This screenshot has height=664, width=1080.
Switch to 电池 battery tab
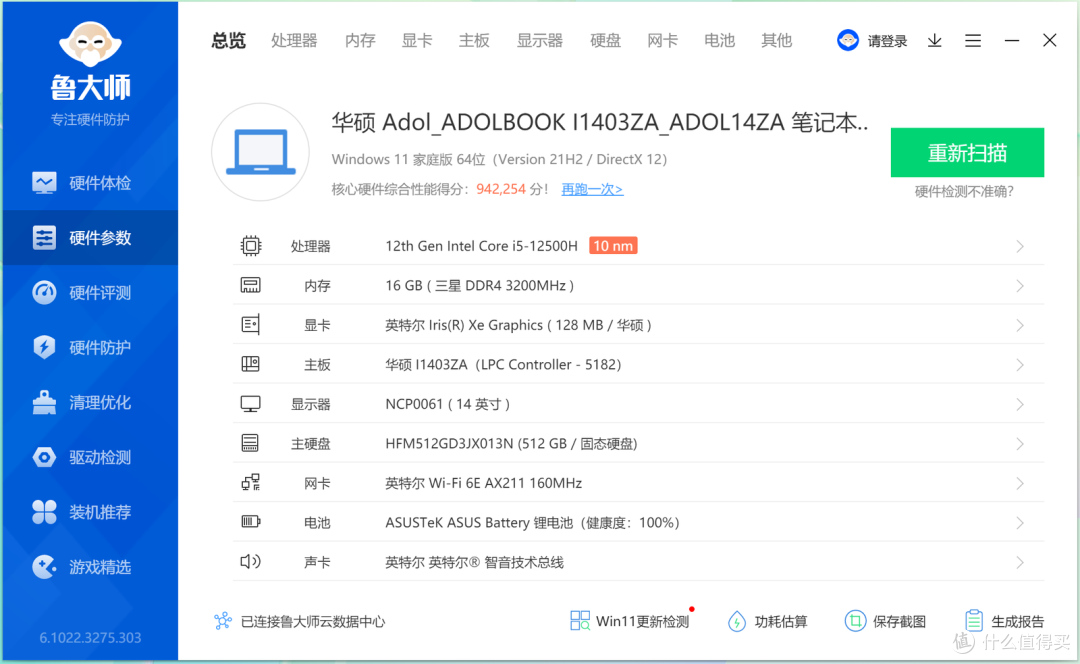click(x=720, y=41)
